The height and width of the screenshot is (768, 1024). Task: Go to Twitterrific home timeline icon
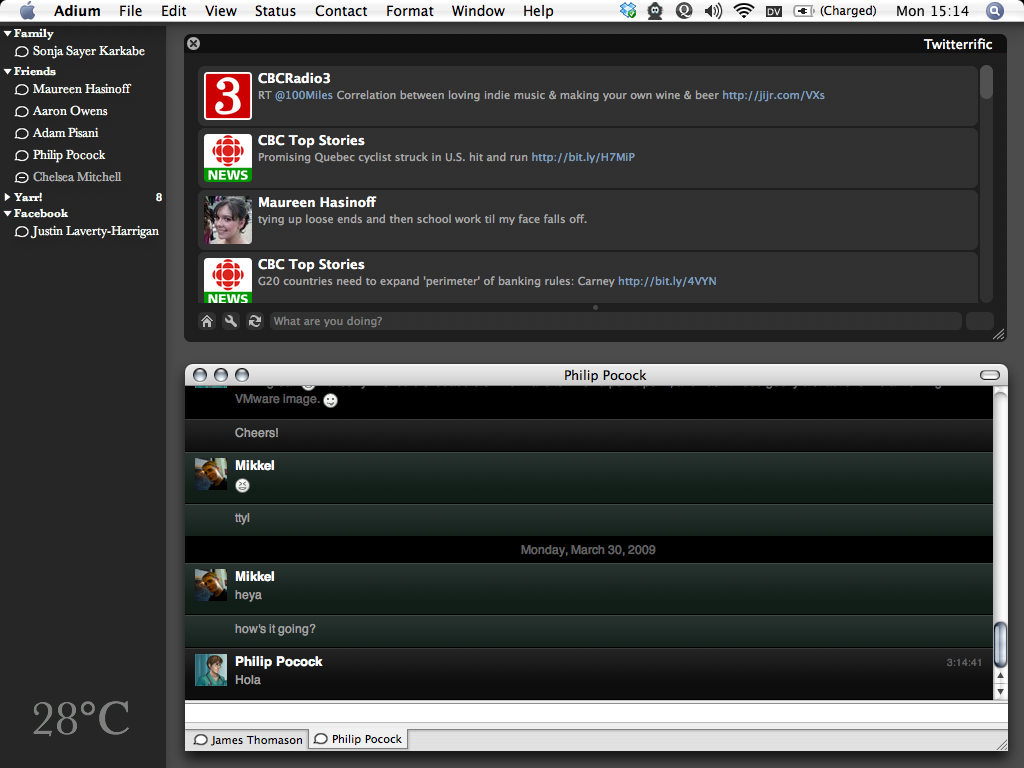pos(207,321)
